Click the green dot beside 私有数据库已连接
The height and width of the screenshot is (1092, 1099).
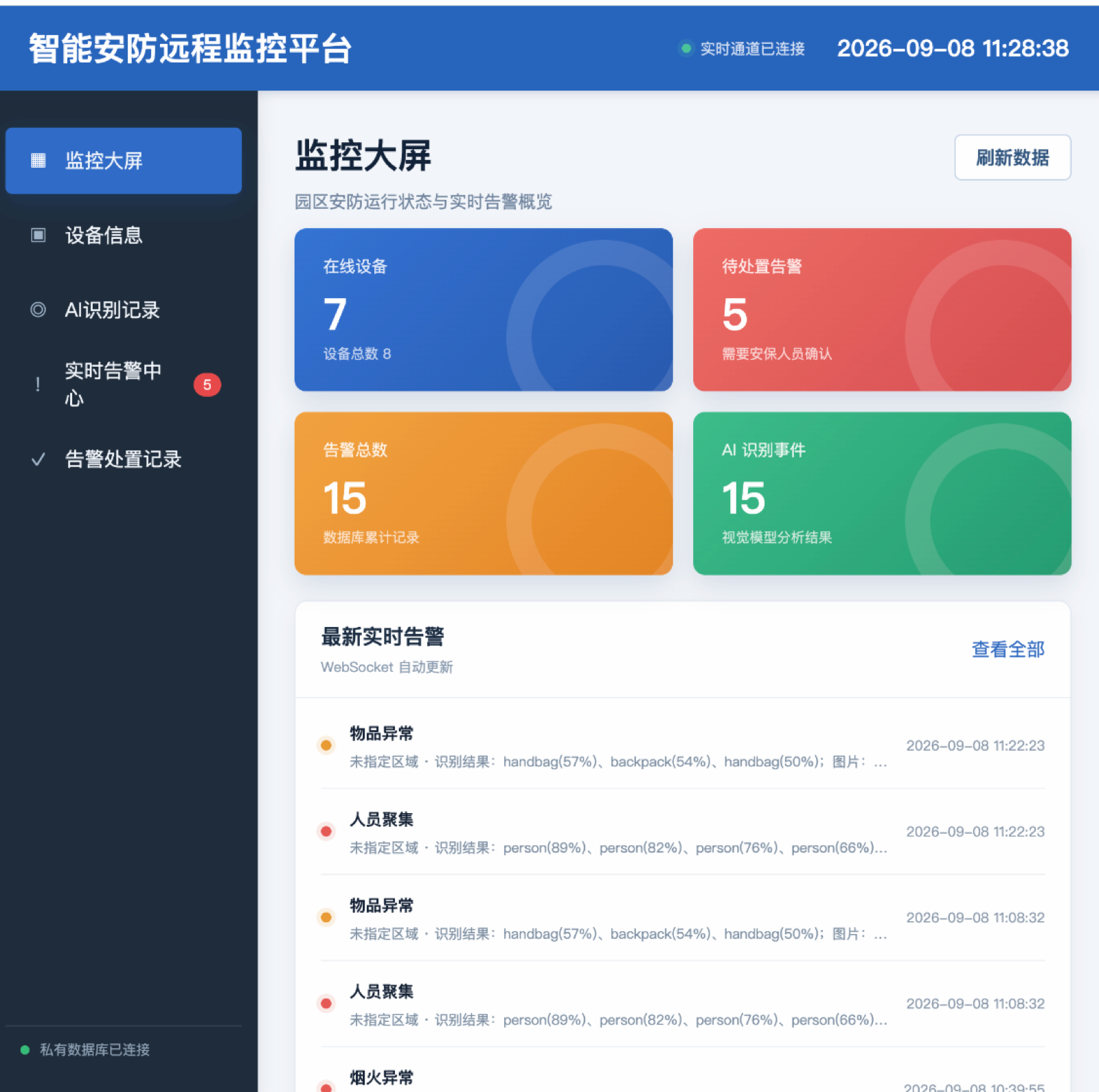tap(25, 1049)
